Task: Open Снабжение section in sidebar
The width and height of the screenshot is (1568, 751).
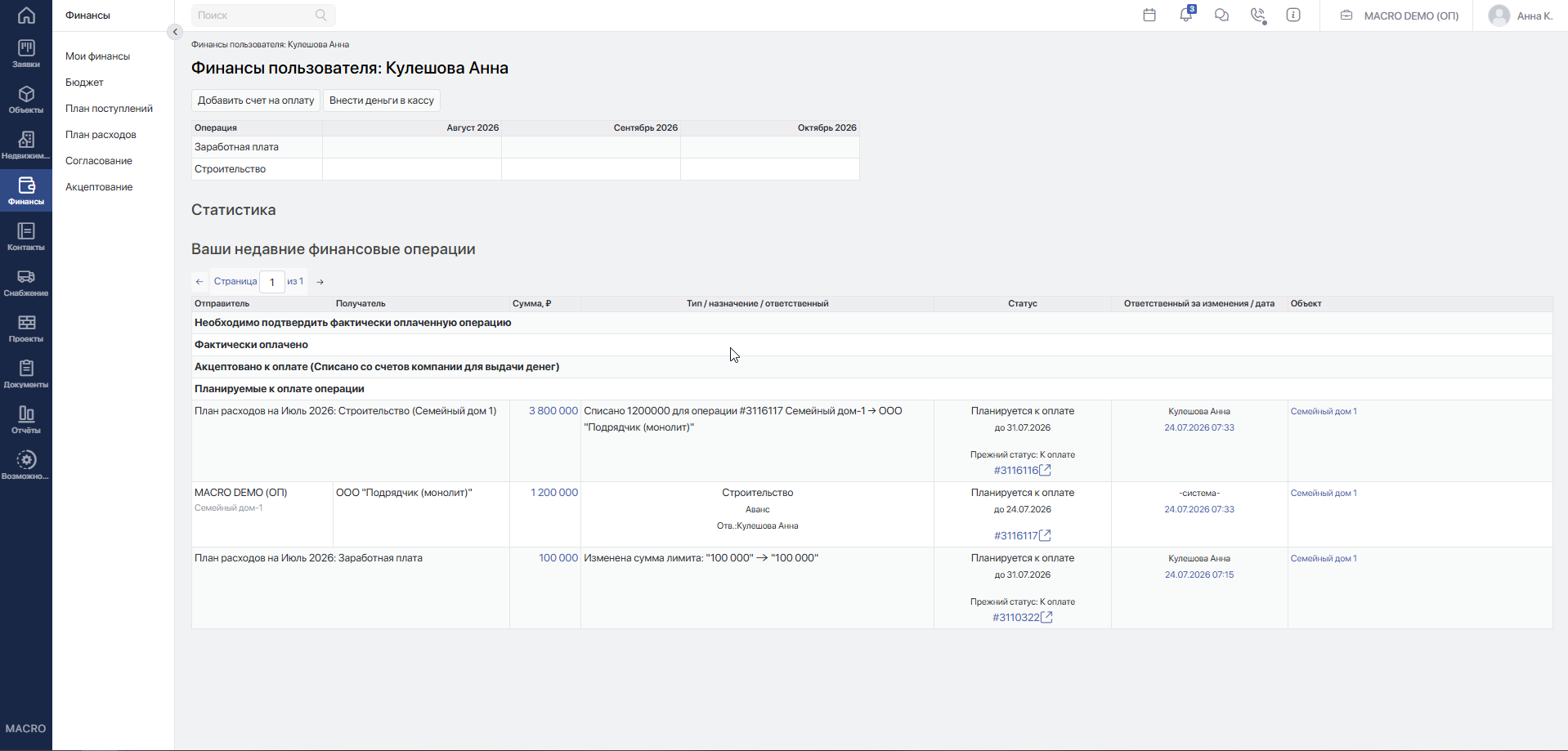Action: pos(26,283)
